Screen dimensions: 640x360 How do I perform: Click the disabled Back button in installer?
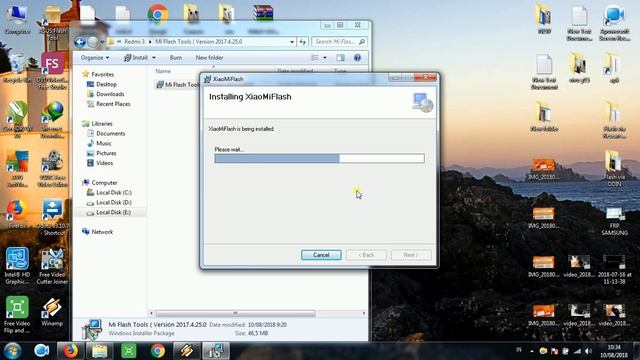point(366,255)
